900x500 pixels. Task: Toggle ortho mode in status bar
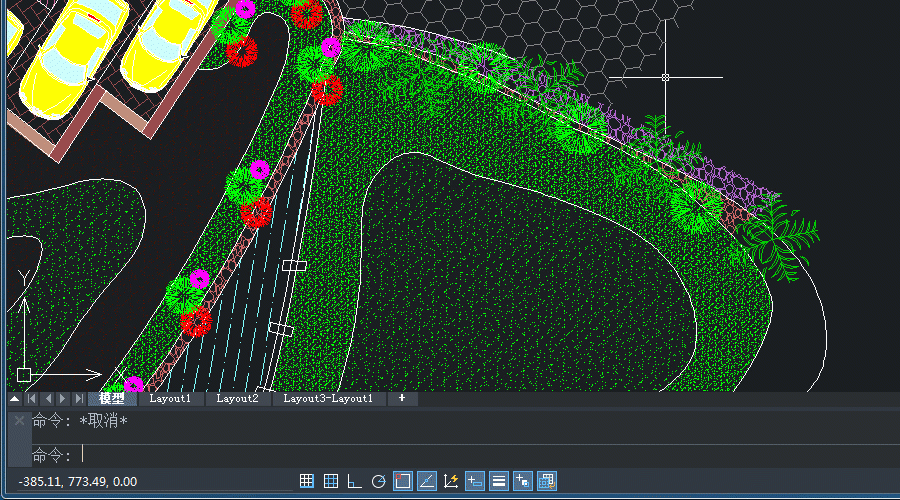pyautogui.click(x=355, y=481)
